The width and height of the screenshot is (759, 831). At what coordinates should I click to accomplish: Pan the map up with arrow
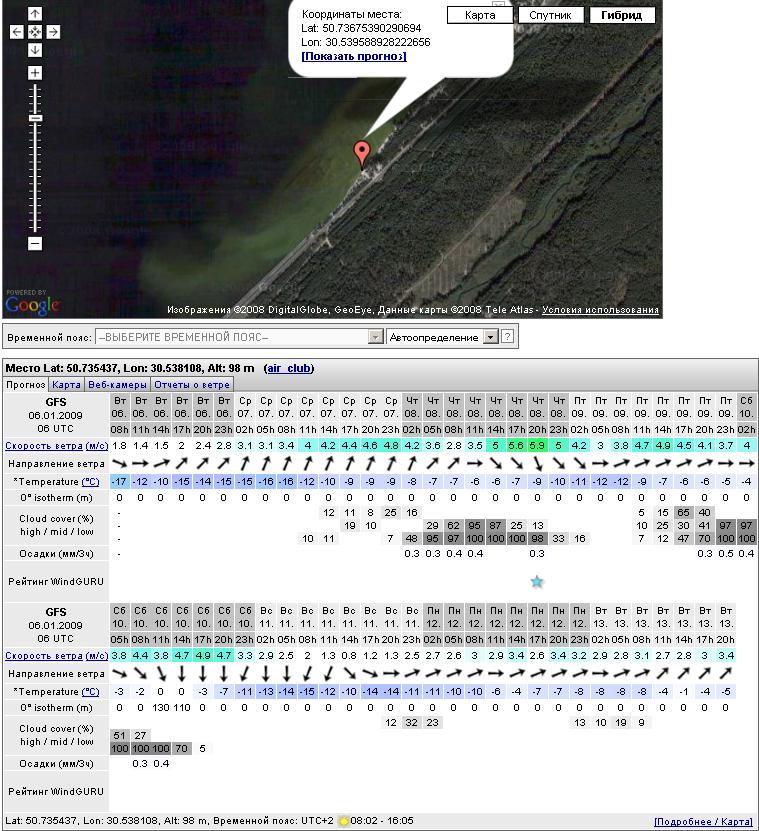(35, 14)
